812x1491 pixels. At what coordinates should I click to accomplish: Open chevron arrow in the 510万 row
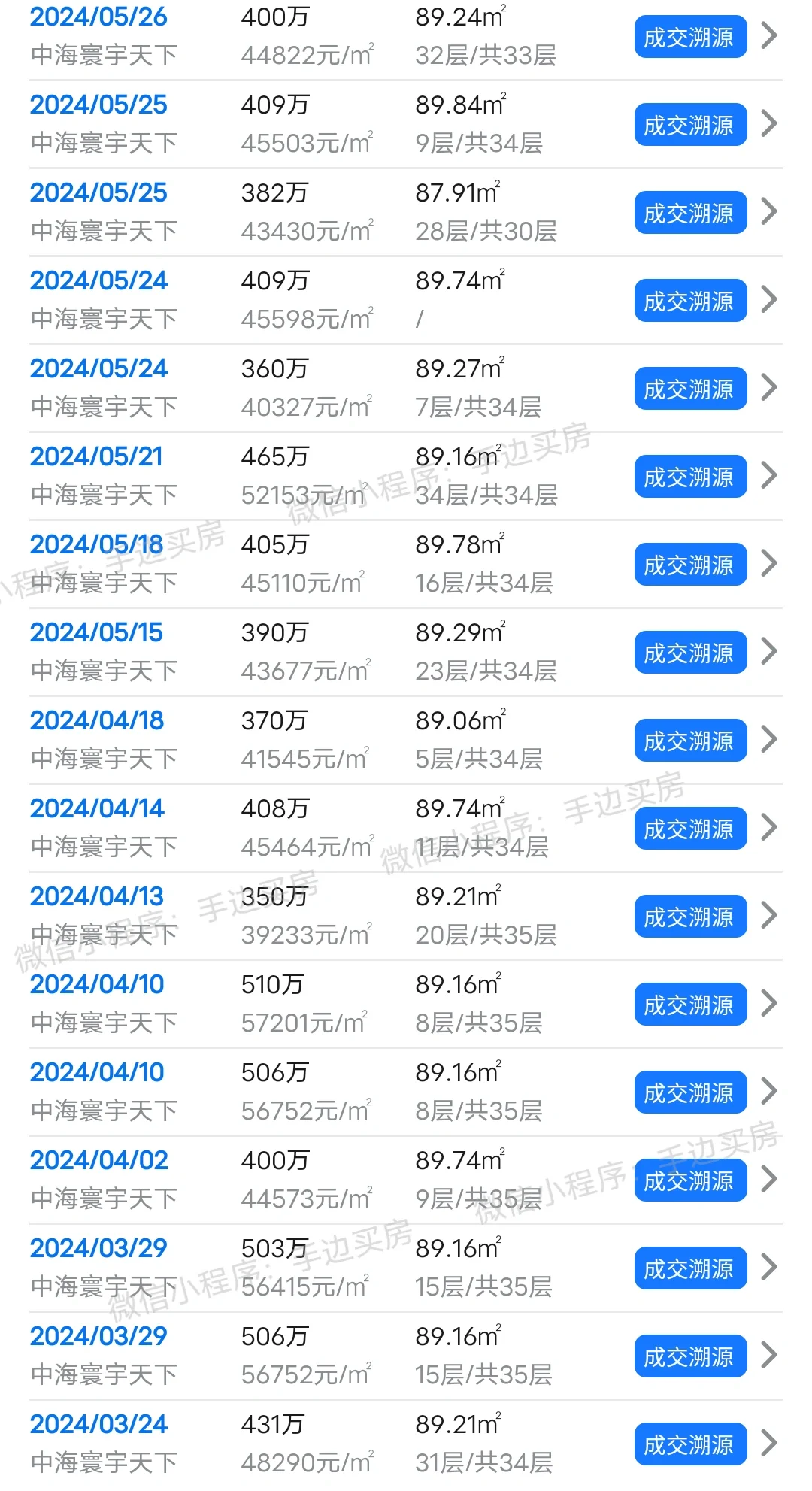768,1003
